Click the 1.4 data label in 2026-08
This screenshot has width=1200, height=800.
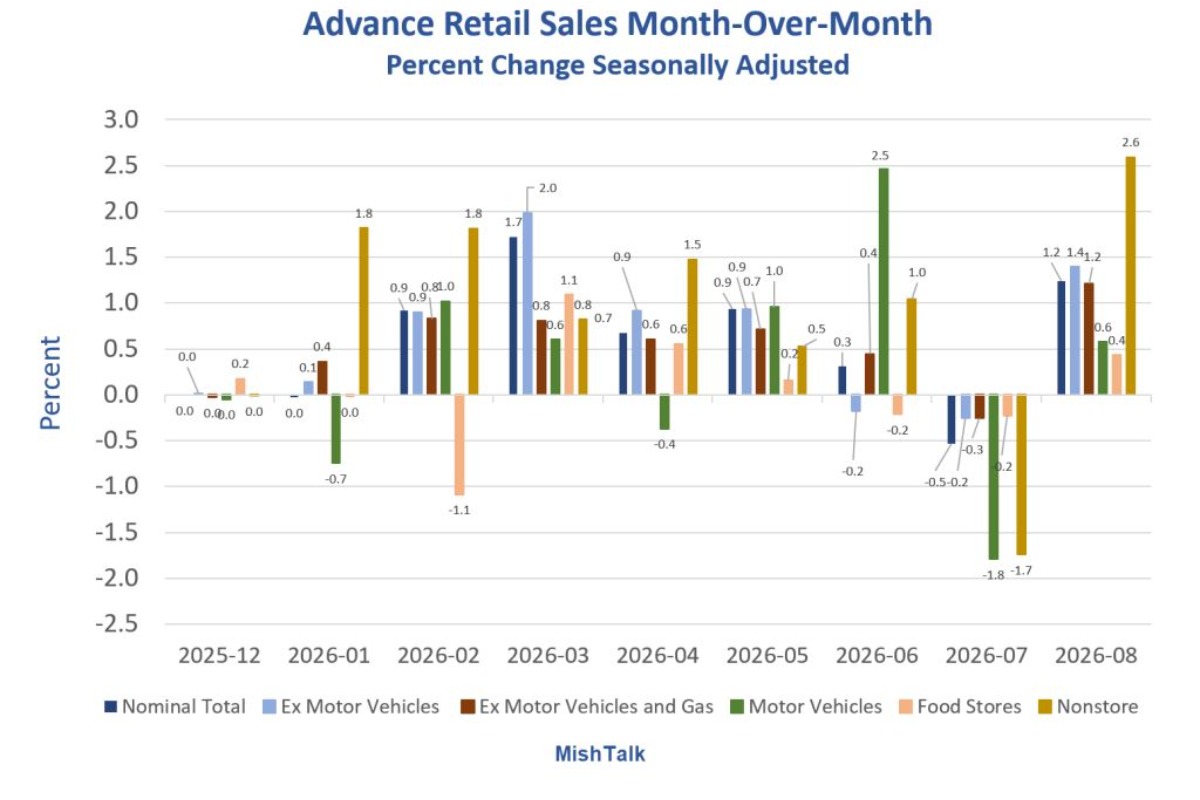point(1074,255)
